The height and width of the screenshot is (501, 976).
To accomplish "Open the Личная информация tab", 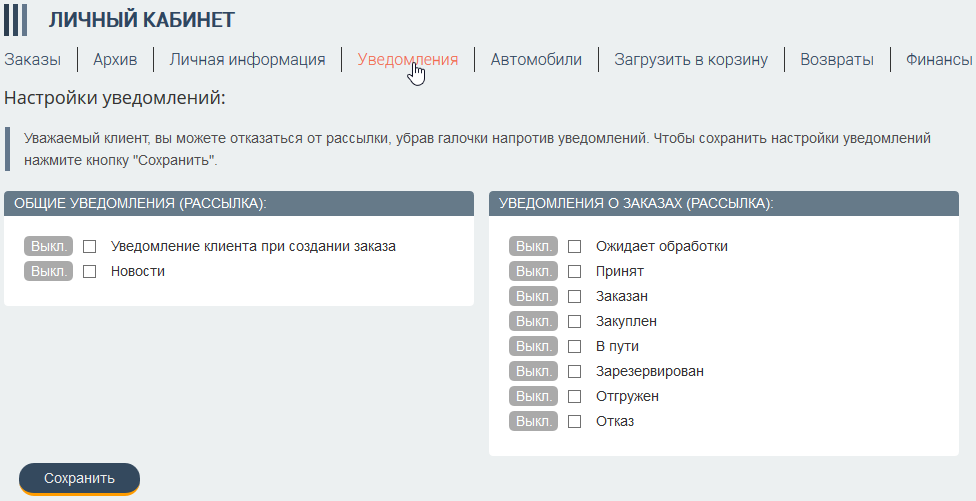I will coord(247,60).
